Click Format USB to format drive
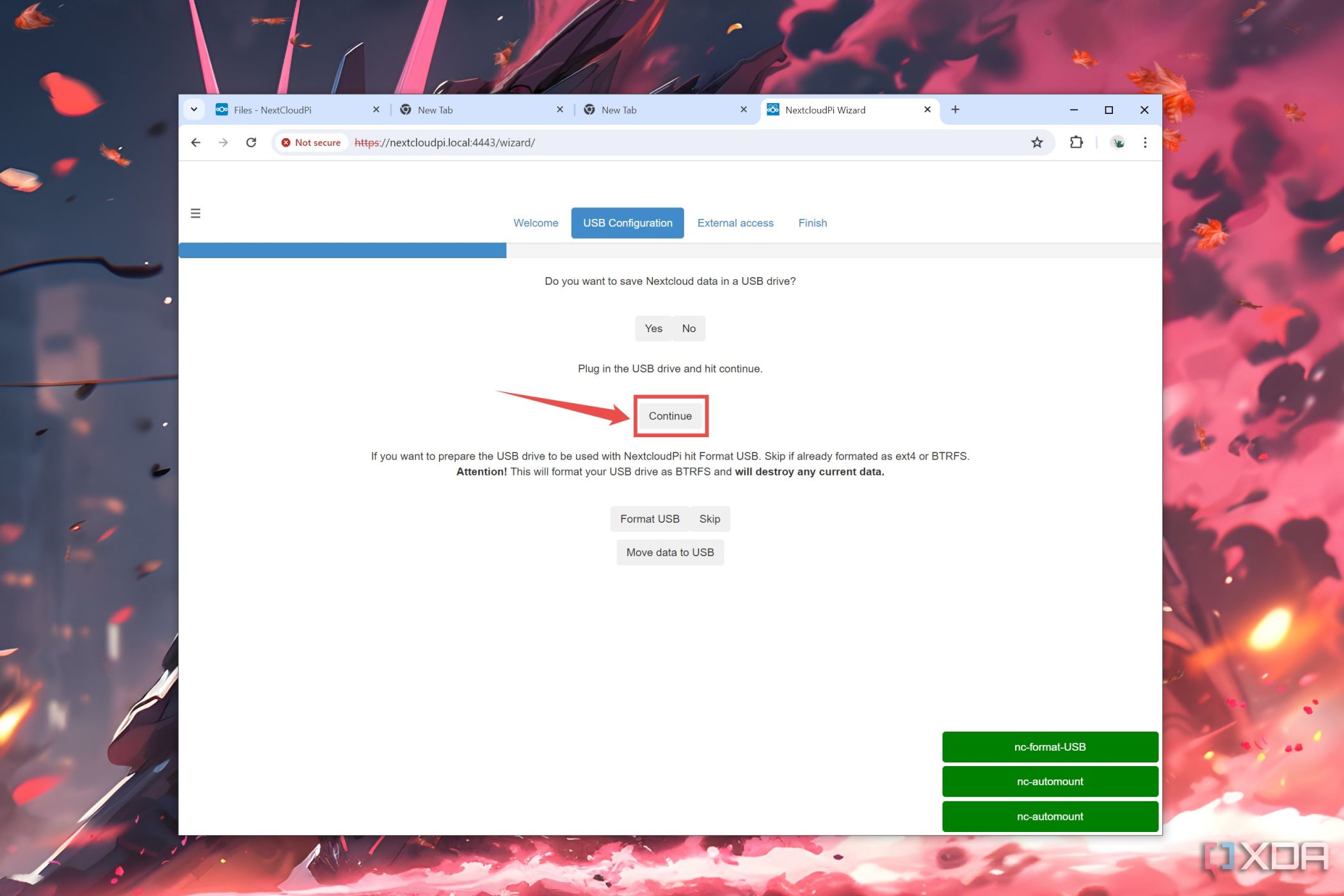The height and width of the screenshot is (896, 1344). [649, 518]
